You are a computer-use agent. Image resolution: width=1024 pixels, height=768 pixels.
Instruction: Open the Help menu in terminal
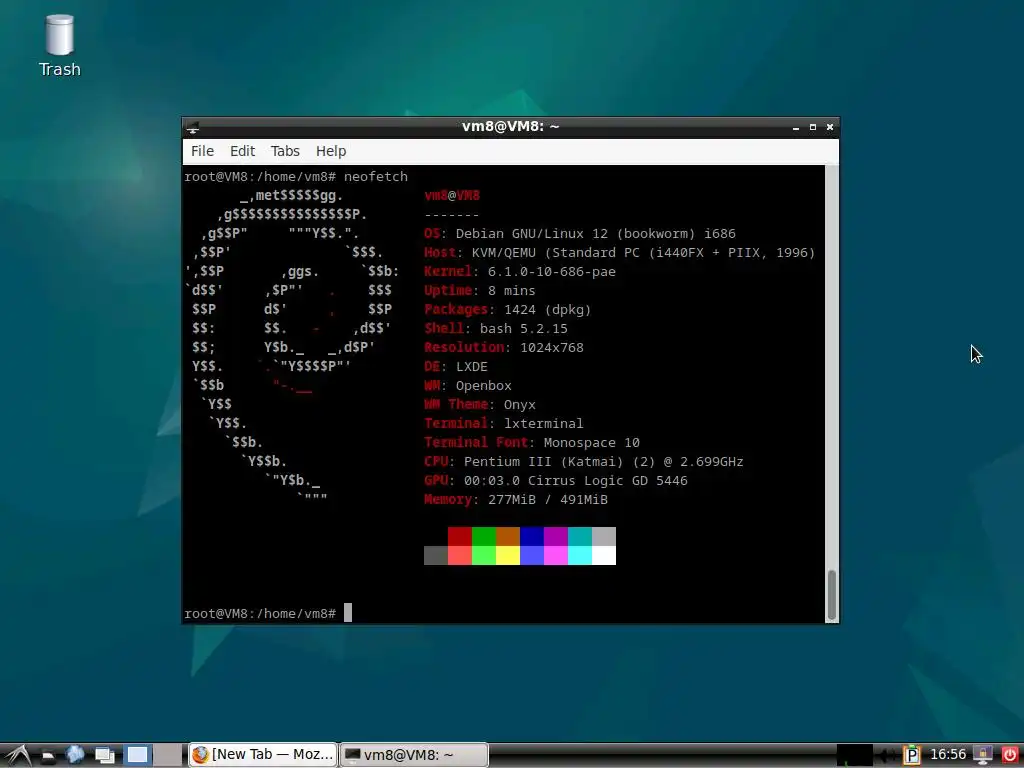click(331, 151)
